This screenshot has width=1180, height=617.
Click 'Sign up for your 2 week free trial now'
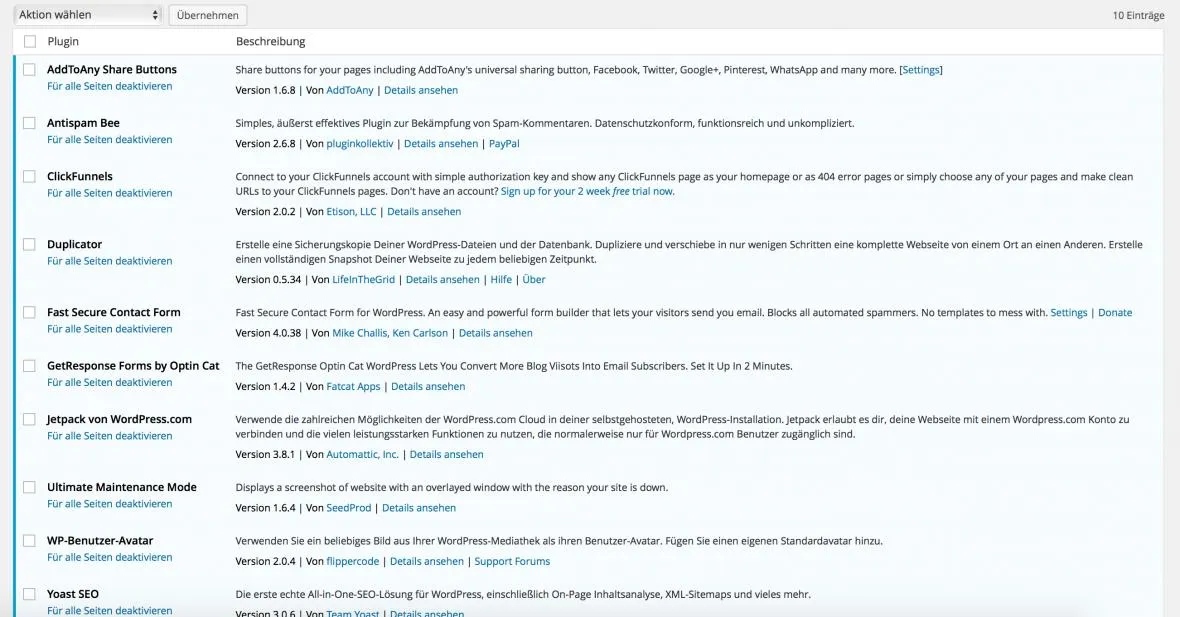(x=587, y=191)
